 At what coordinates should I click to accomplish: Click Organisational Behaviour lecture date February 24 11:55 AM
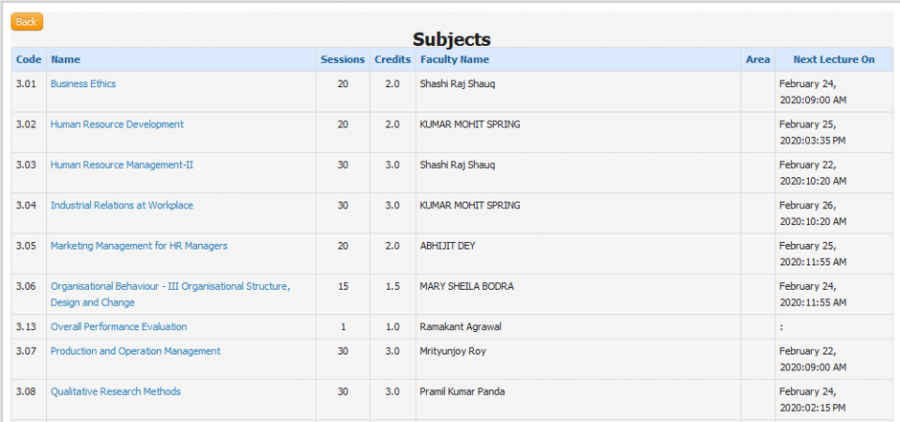pos(813,295)
